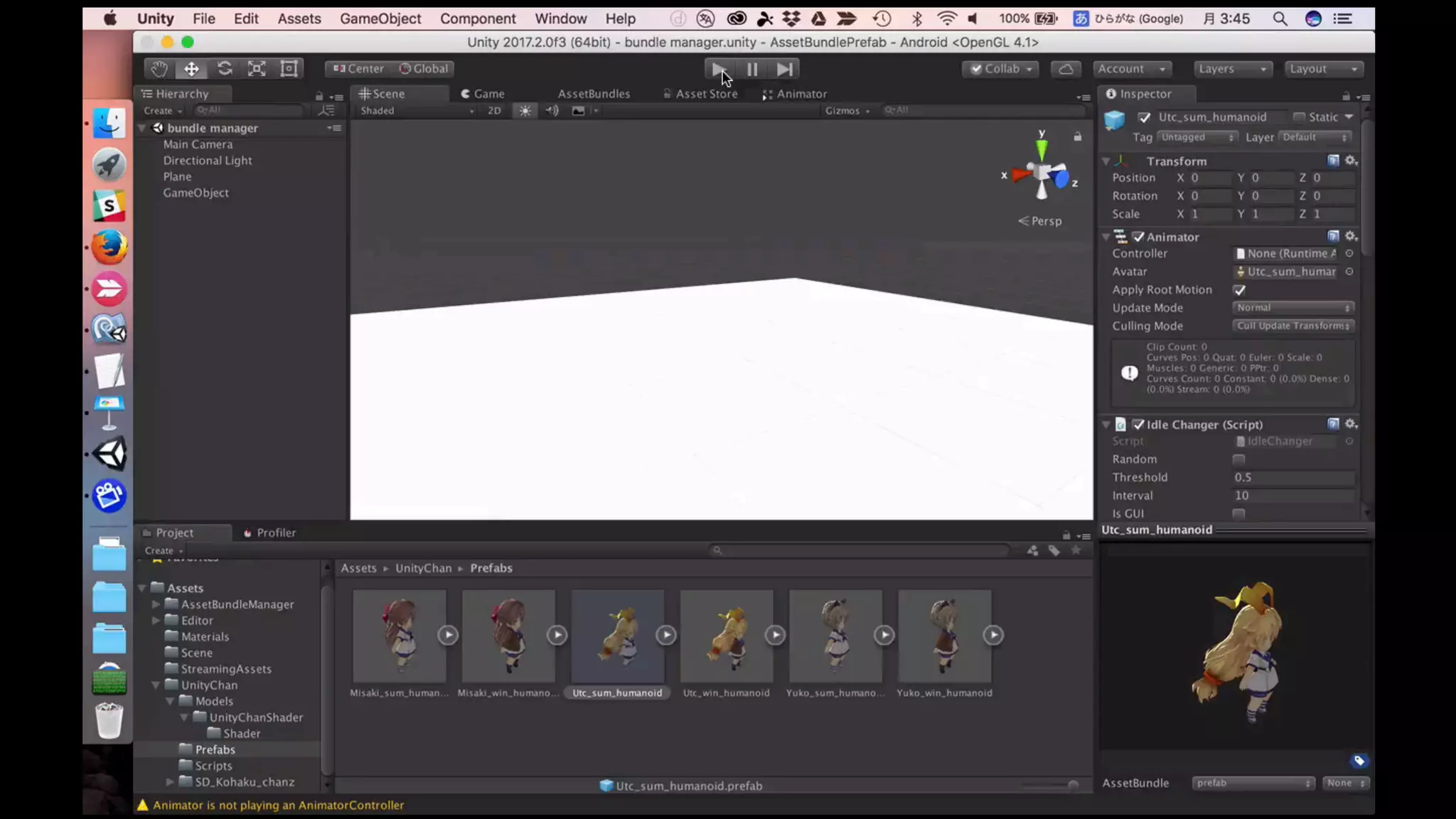Click the Step frame button
The height and width of the screenshot is (819, 1456).
784,69
